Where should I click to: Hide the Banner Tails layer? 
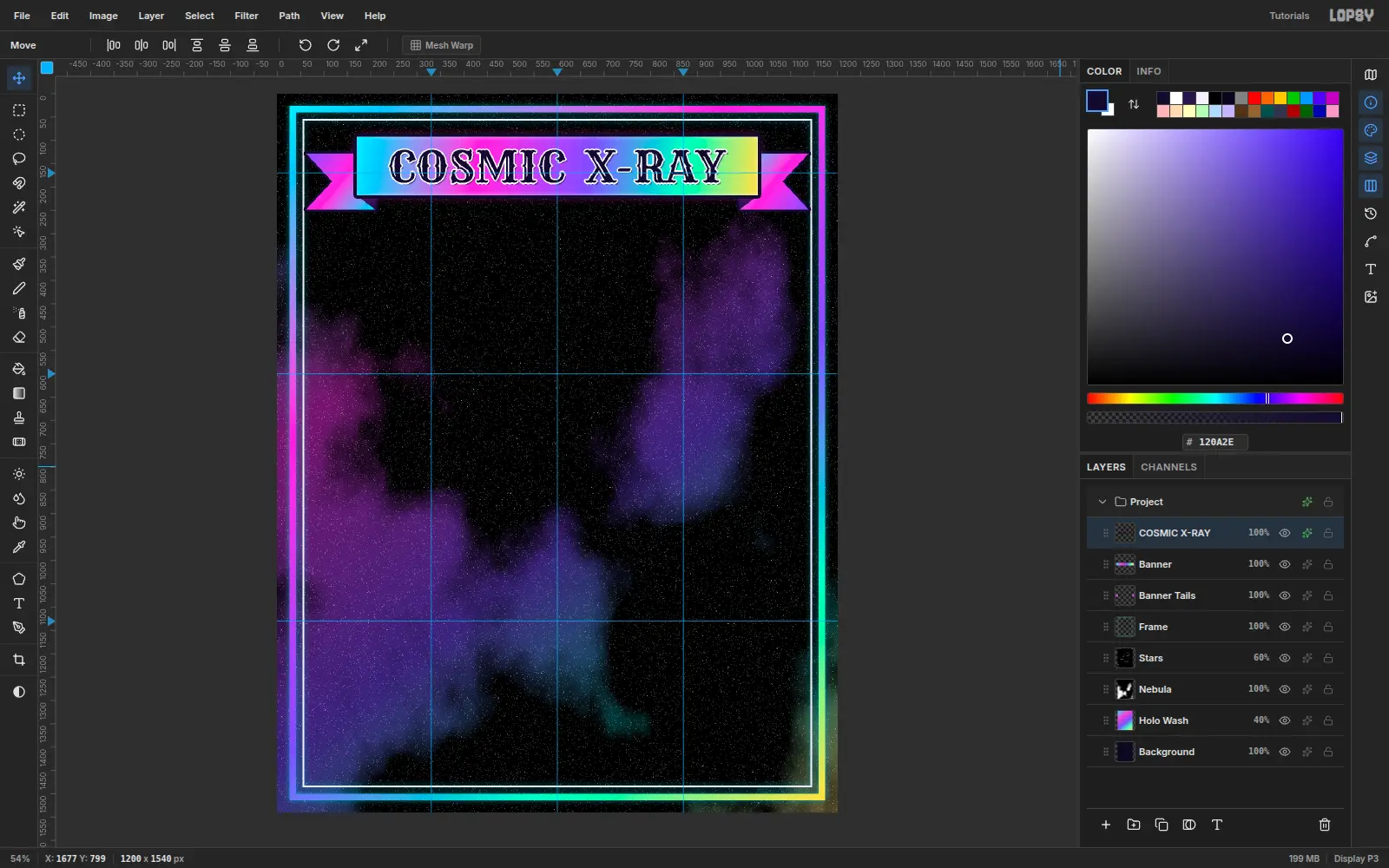coord(1285,595)
